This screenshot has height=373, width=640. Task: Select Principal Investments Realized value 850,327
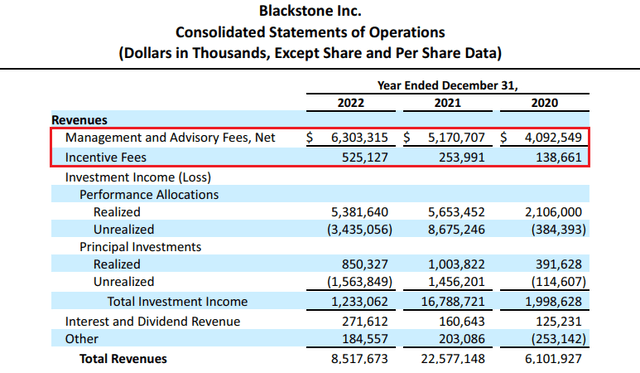tap(365, 264)
